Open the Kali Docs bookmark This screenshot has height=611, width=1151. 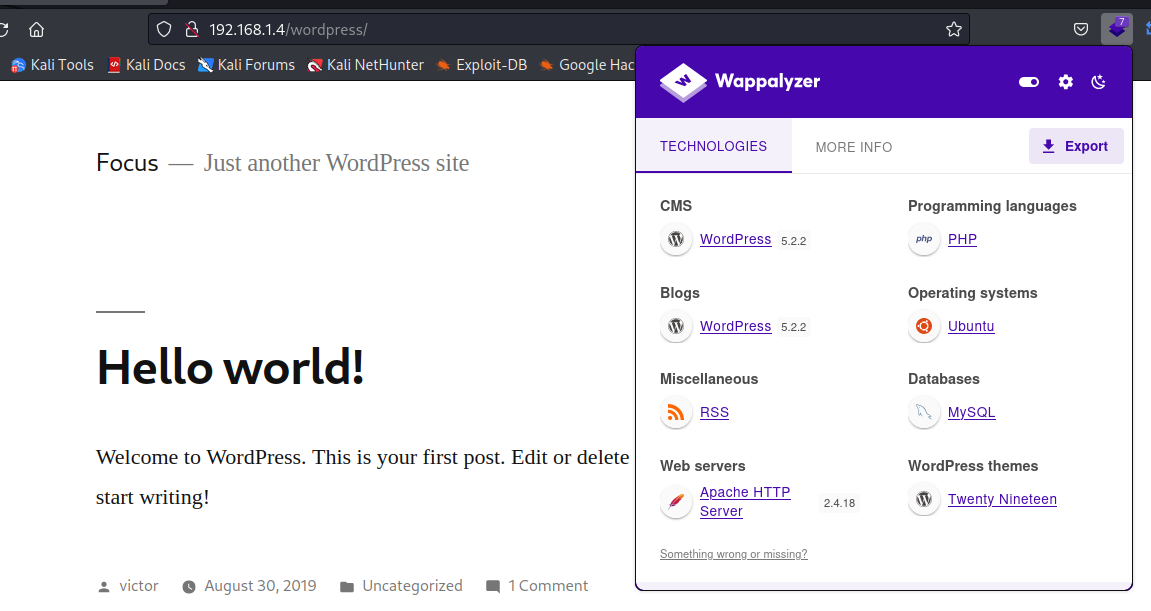(147, 65)
